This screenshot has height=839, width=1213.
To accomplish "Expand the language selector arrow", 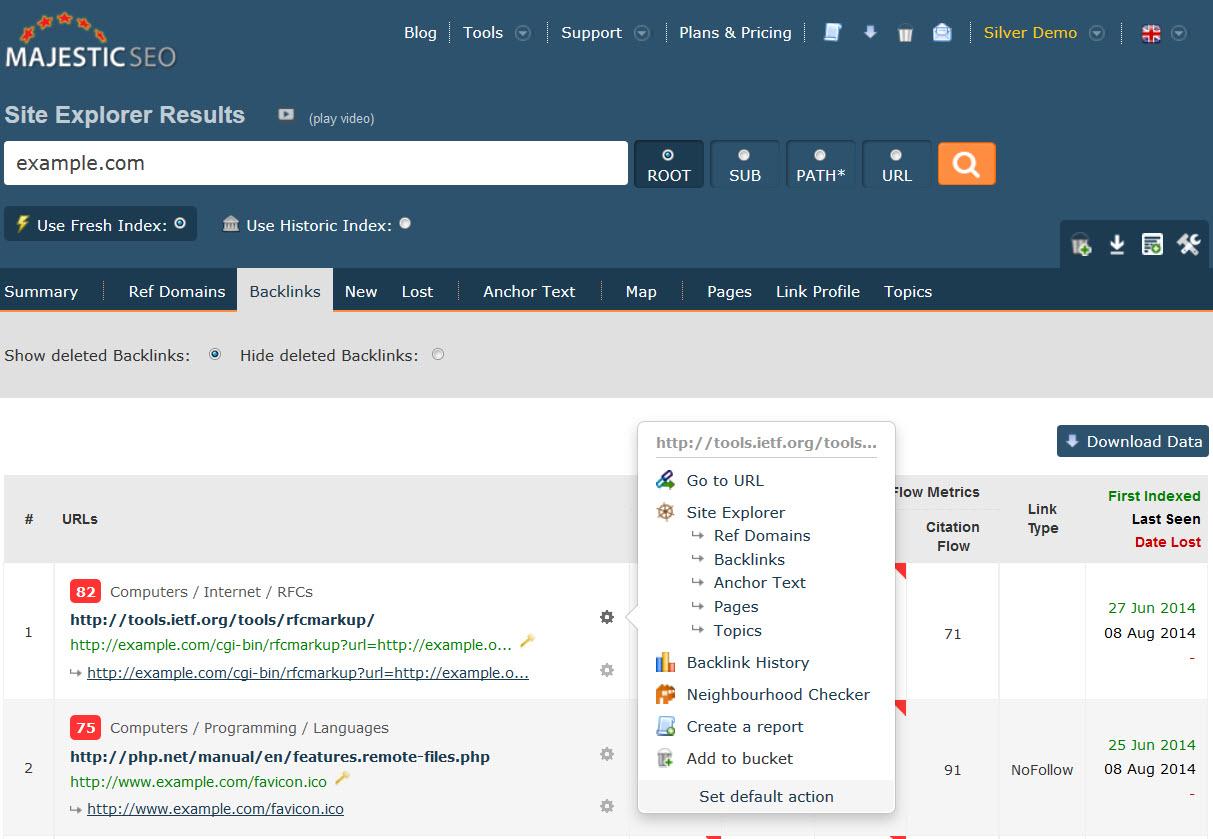I will [x=1179, y=33].
